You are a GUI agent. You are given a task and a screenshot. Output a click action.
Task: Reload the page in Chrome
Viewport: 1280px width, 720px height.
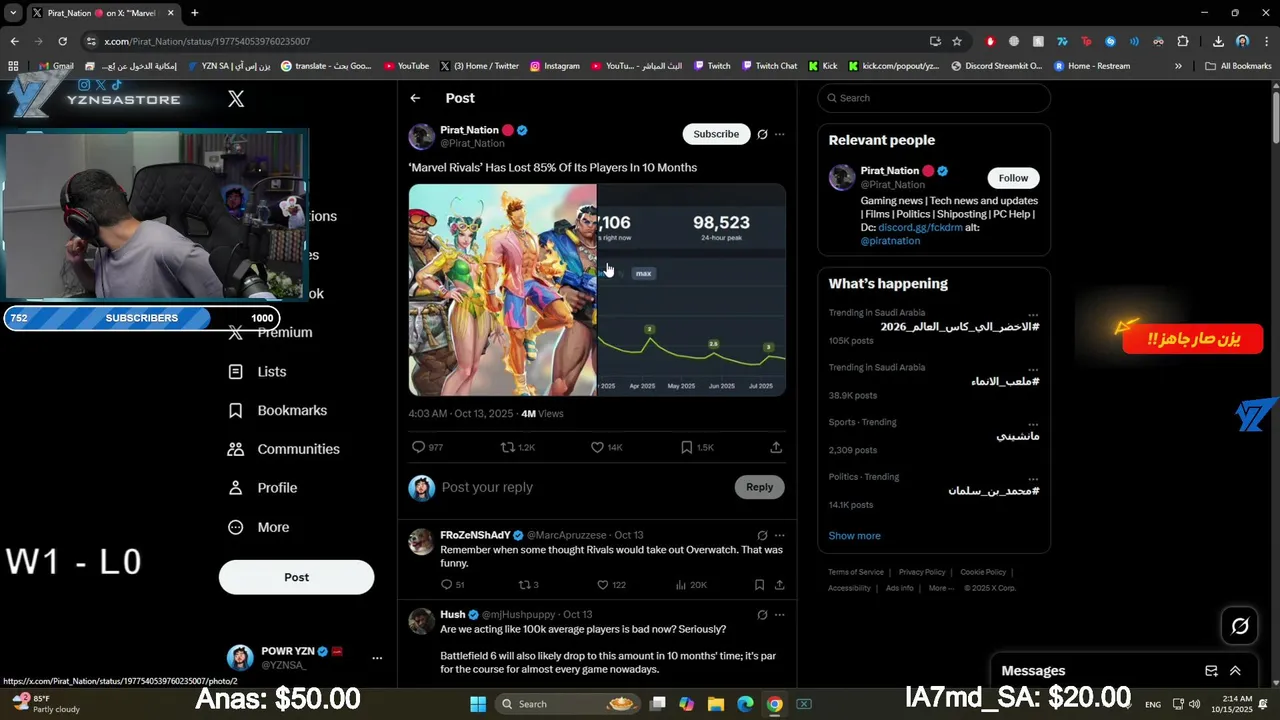click(62, 41)
